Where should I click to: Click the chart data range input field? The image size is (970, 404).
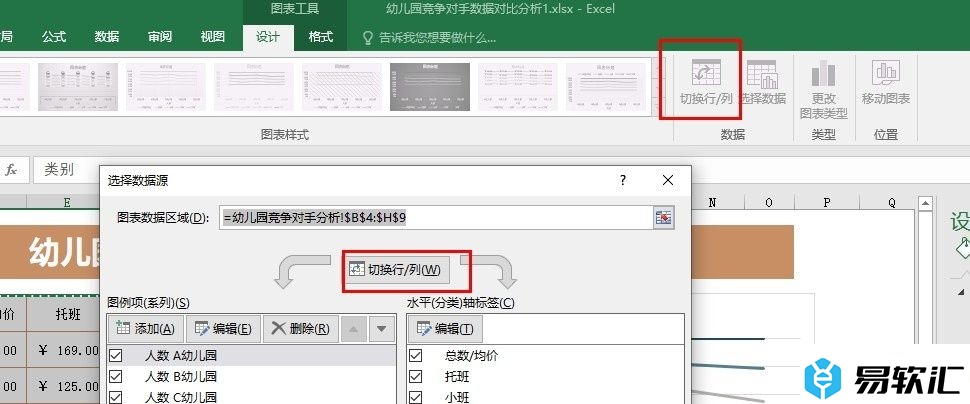(436, 218)
